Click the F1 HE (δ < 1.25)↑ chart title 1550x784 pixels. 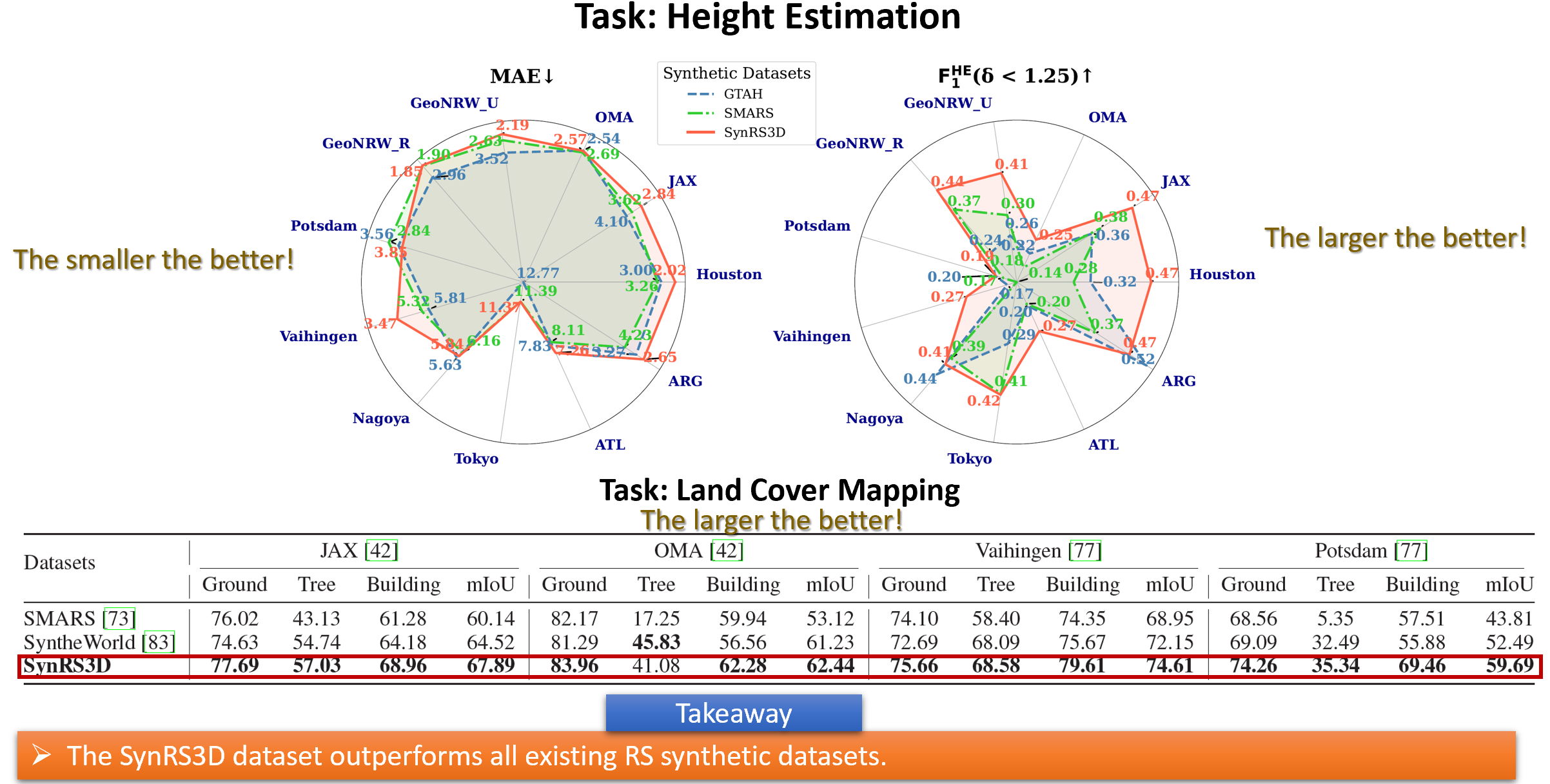(x=1015, y=76)
